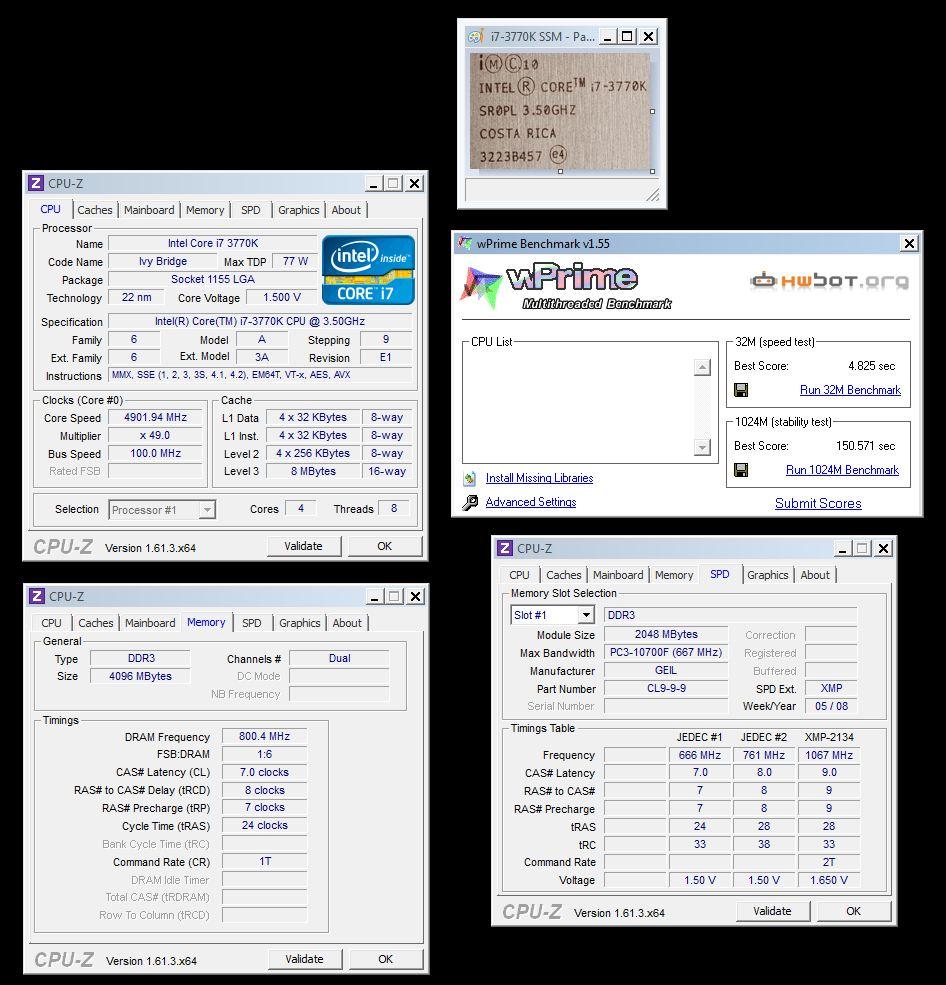Screen dimensions: 946x985
Task: Click the HWBOT.org logo in wPrime
Action: pos(829,280)
